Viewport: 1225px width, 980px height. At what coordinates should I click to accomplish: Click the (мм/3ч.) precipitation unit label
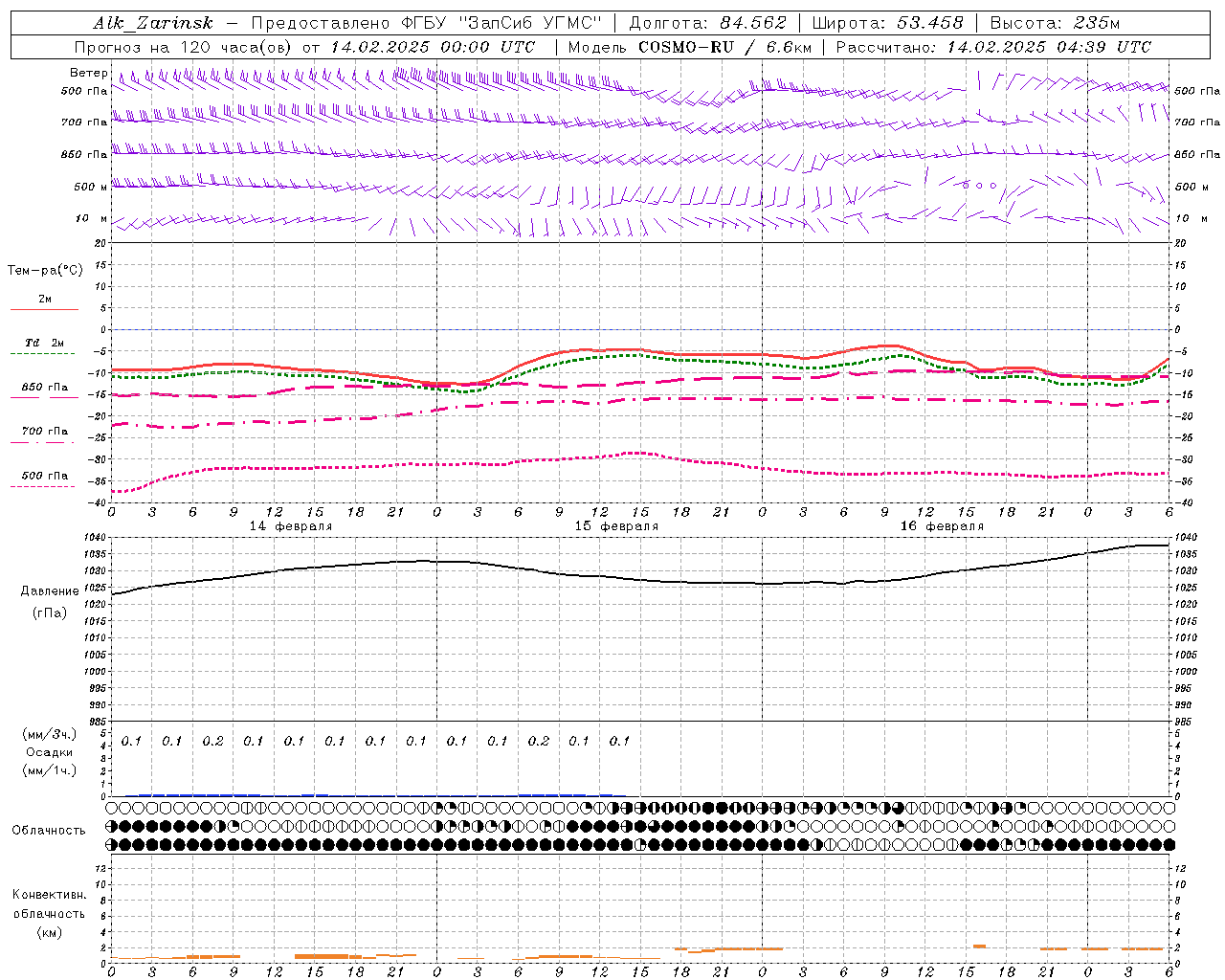pos(50,734)
